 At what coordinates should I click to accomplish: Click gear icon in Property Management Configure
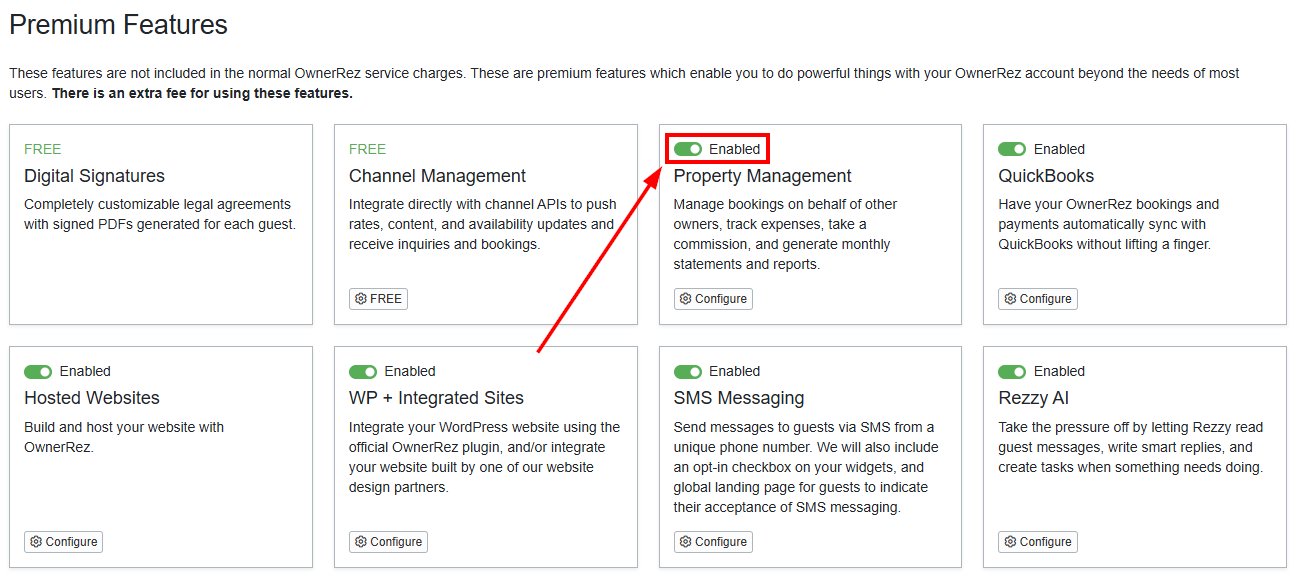pos(685,299)
